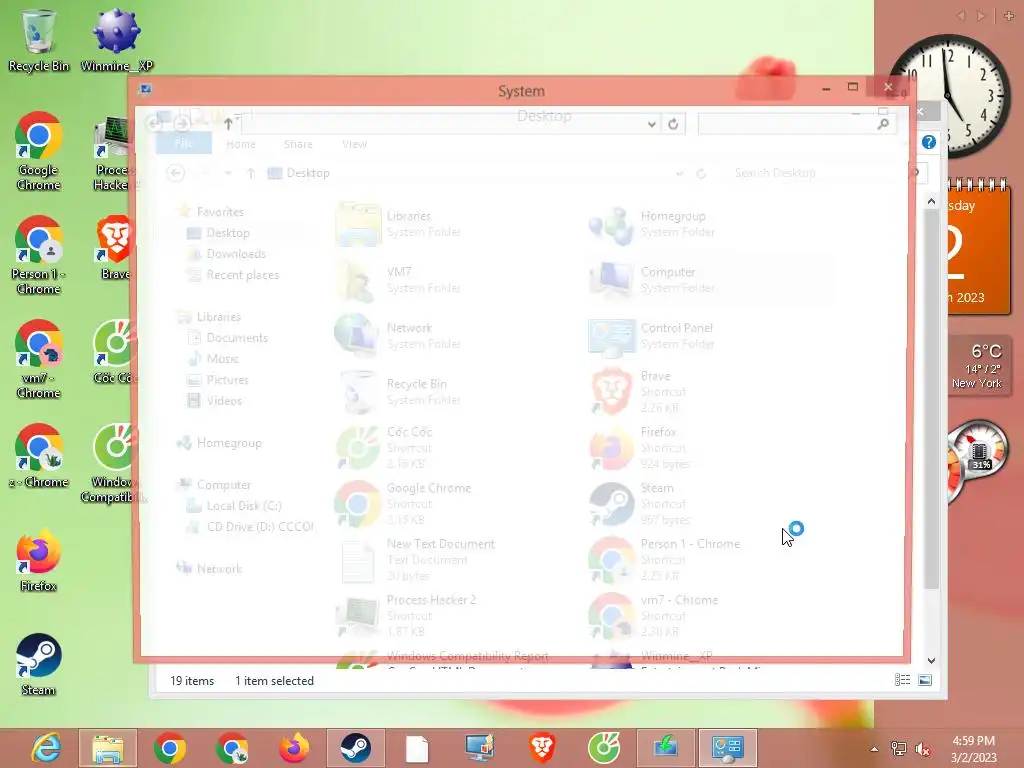
Task: Open Firefox from the taskbar
Action: coord(294,748)
